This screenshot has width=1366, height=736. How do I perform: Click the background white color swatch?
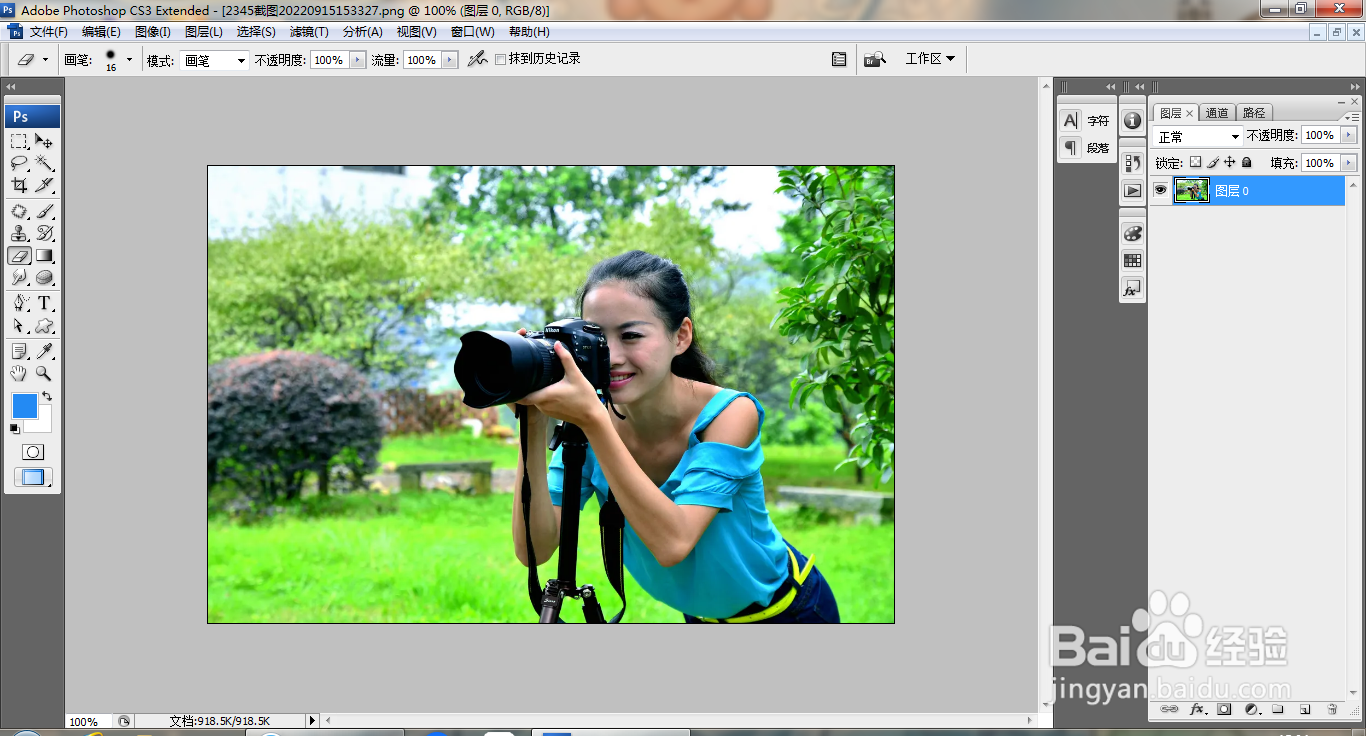tap(44, 424)
